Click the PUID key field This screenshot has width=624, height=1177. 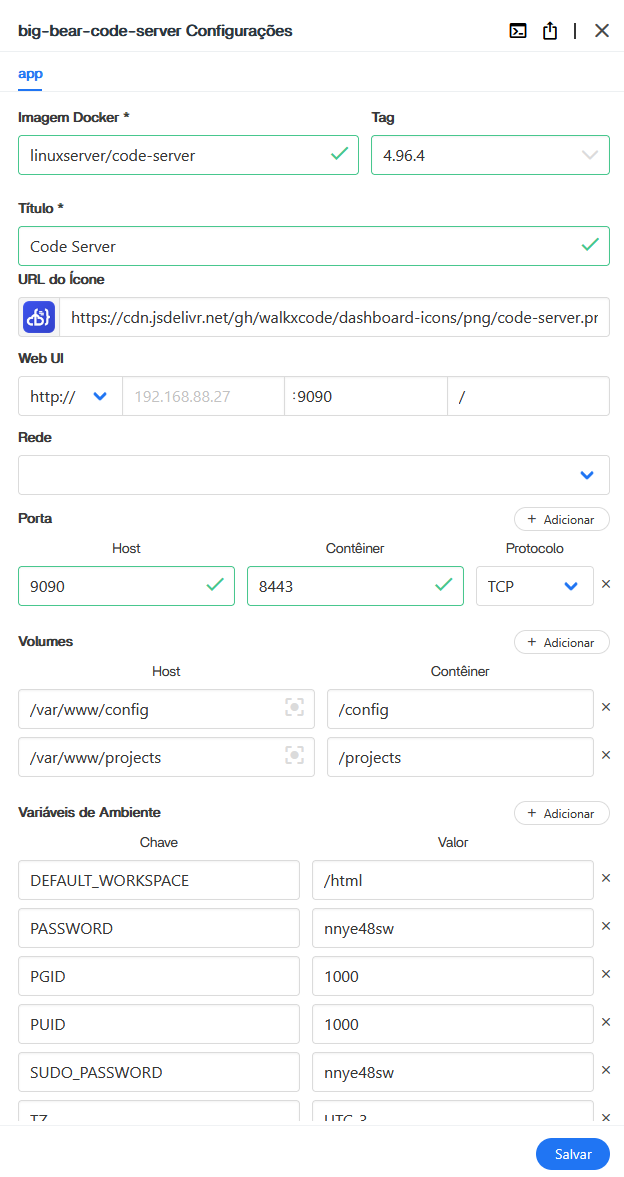click(158, 1024)
